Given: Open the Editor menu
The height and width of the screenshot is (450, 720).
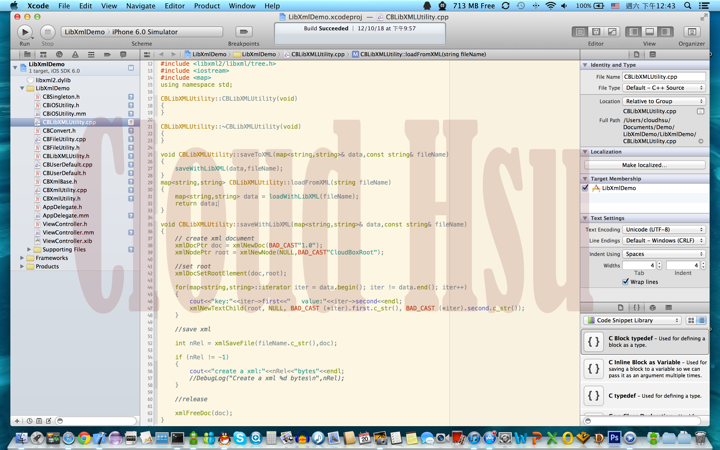Looking at the screenshot, I should 174,6.
